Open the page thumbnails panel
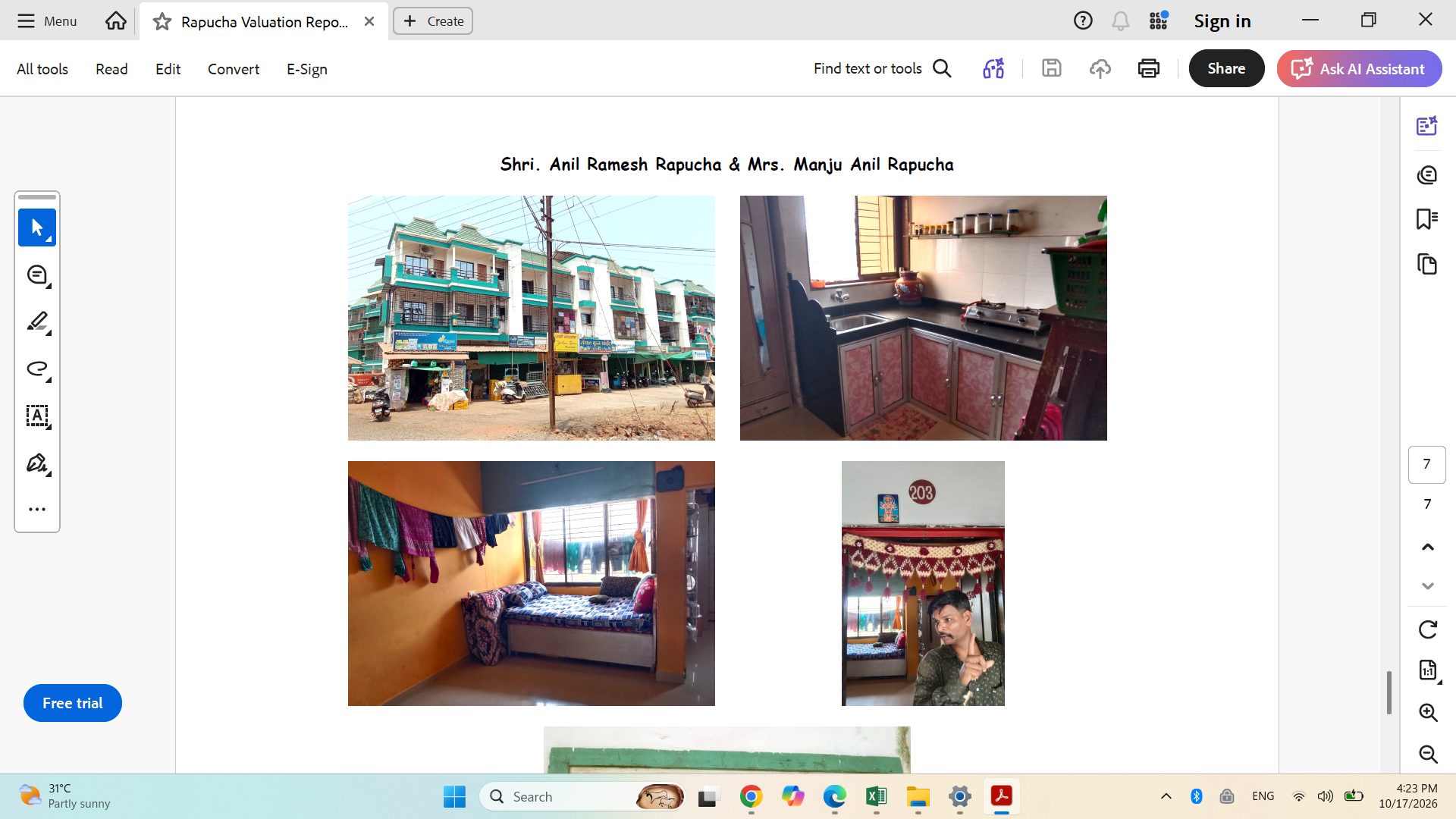This screenshot has width=1456, height=819. (1427, 264)
